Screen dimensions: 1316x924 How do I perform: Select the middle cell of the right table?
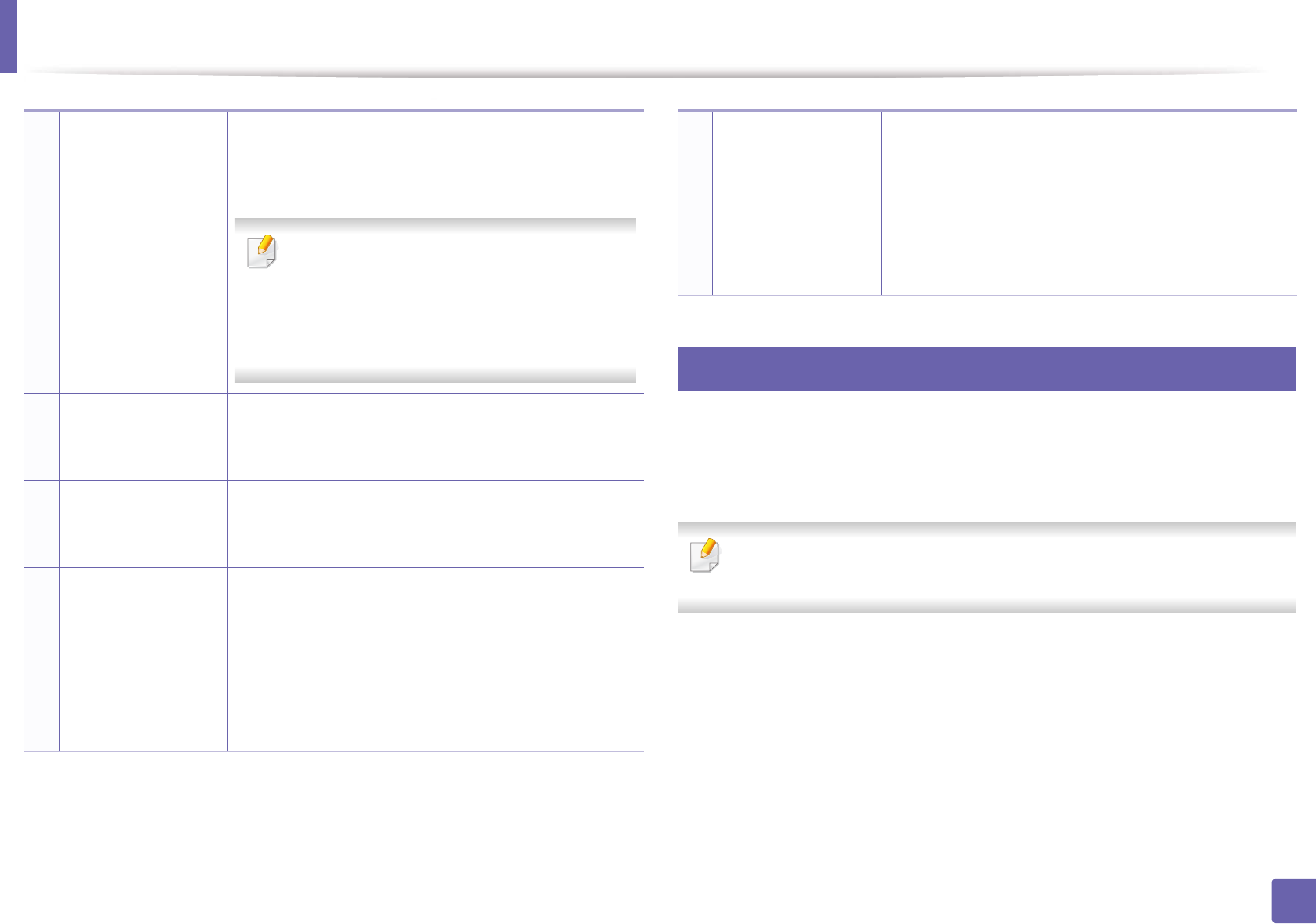pyautogui.click(x=796, y=202)
